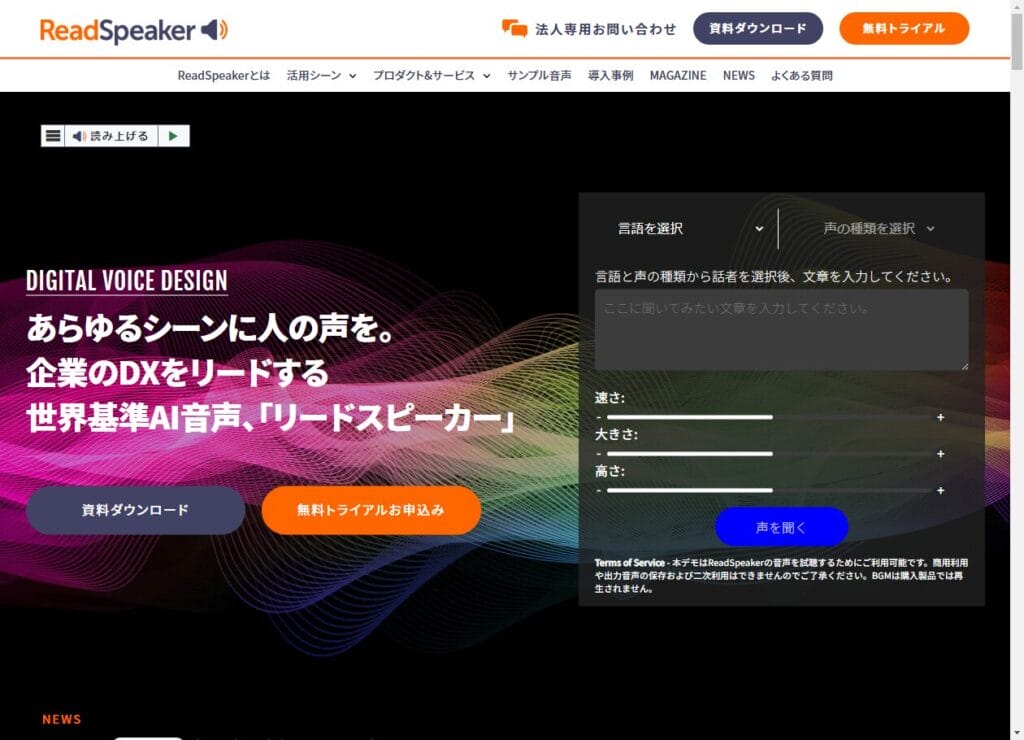1024x740 pixels.
Task: Click the demo text input area
Action: pos(781,329)
